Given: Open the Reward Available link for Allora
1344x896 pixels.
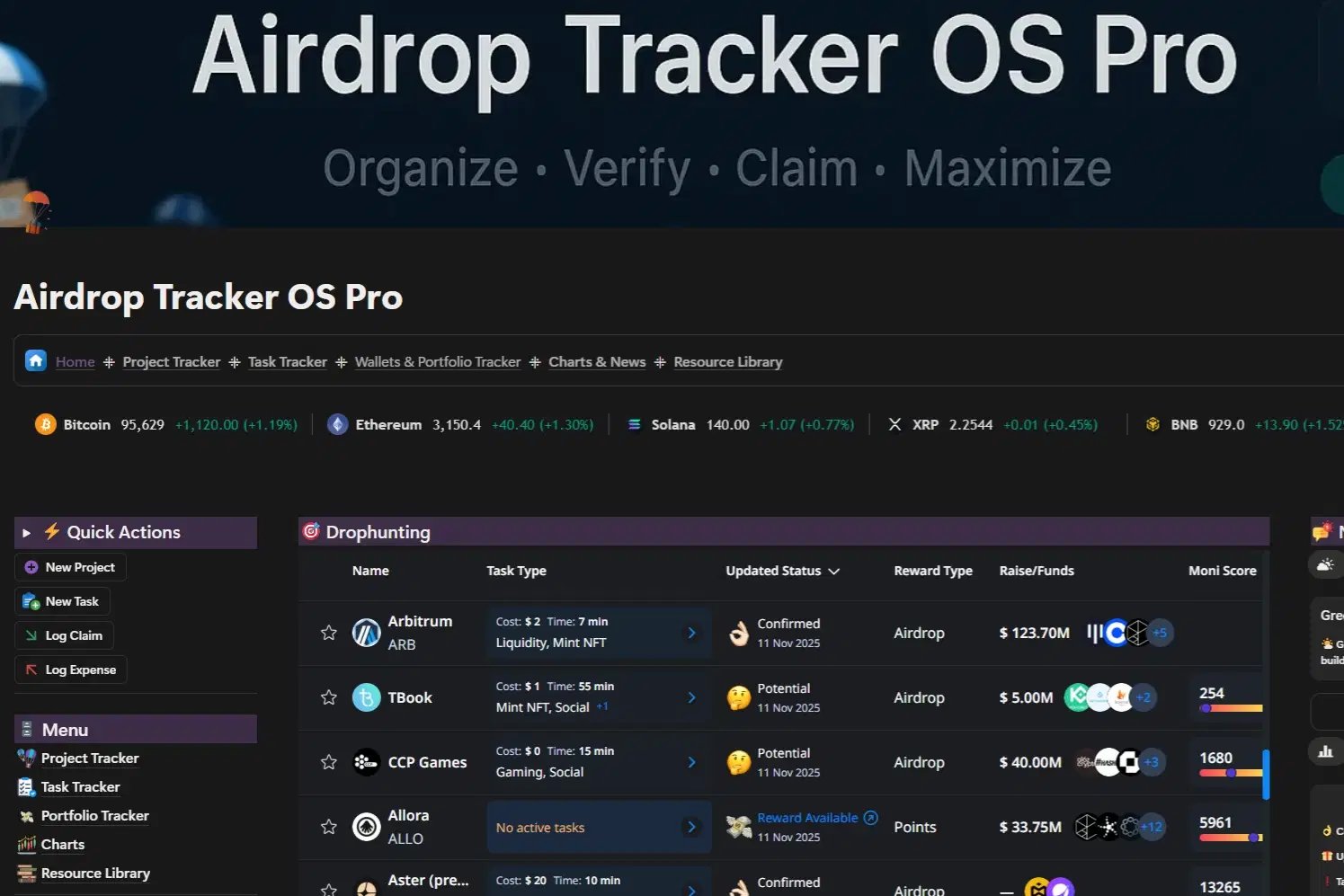Looking at the screenshot, I should [808, 817].
